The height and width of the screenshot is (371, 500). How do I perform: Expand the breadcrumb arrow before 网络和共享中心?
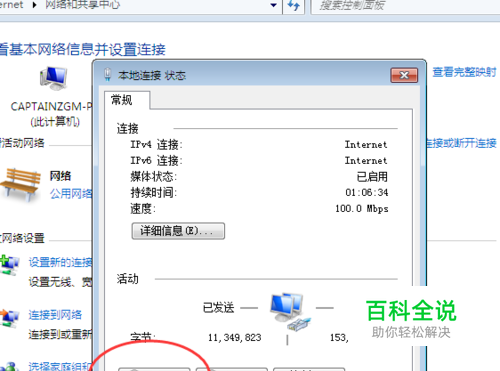[34, 5]
